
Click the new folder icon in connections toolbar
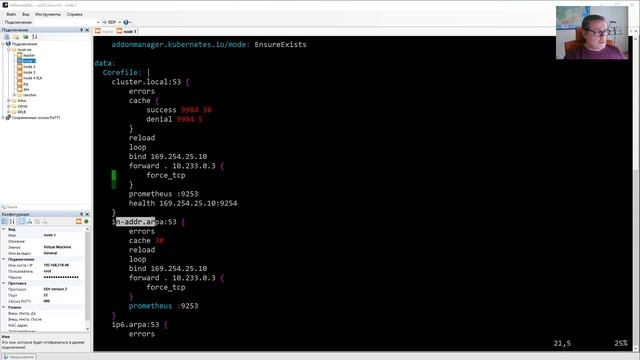[16, 37]
